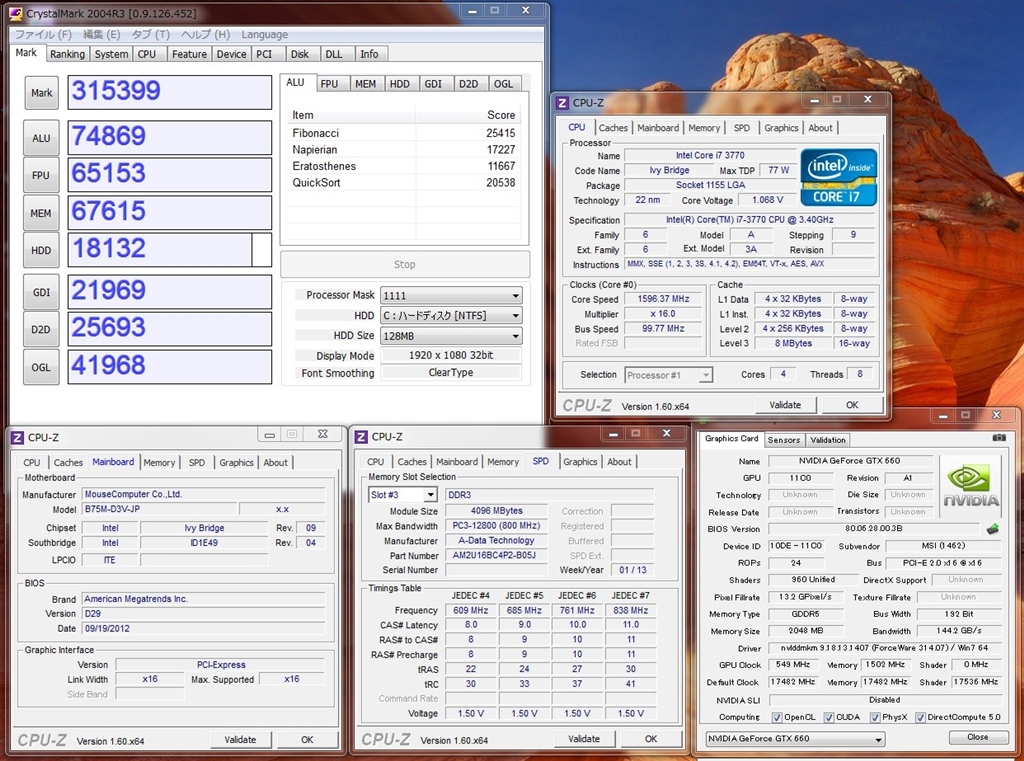Click the Intel Core i7 logo in CPU-Z
This screenshot has width=1024, height=761.
click(839, 178)
